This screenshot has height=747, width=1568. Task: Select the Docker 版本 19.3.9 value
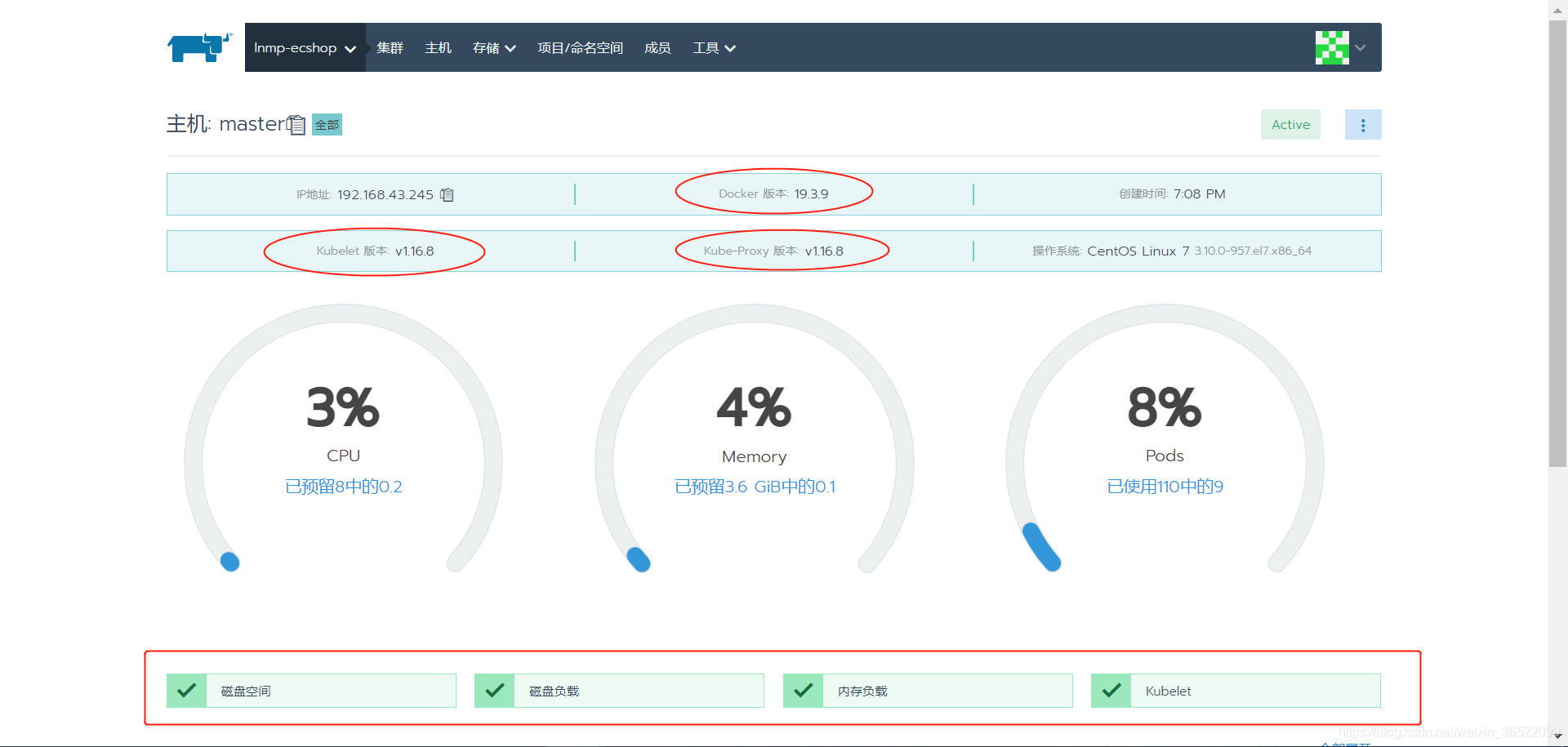click(811, 193)
